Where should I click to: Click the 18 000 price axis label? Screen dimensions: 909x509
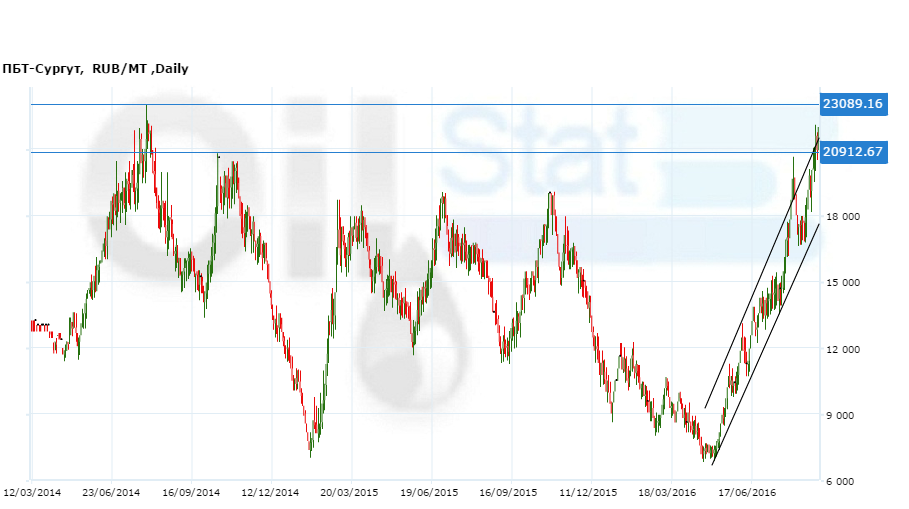847,217
